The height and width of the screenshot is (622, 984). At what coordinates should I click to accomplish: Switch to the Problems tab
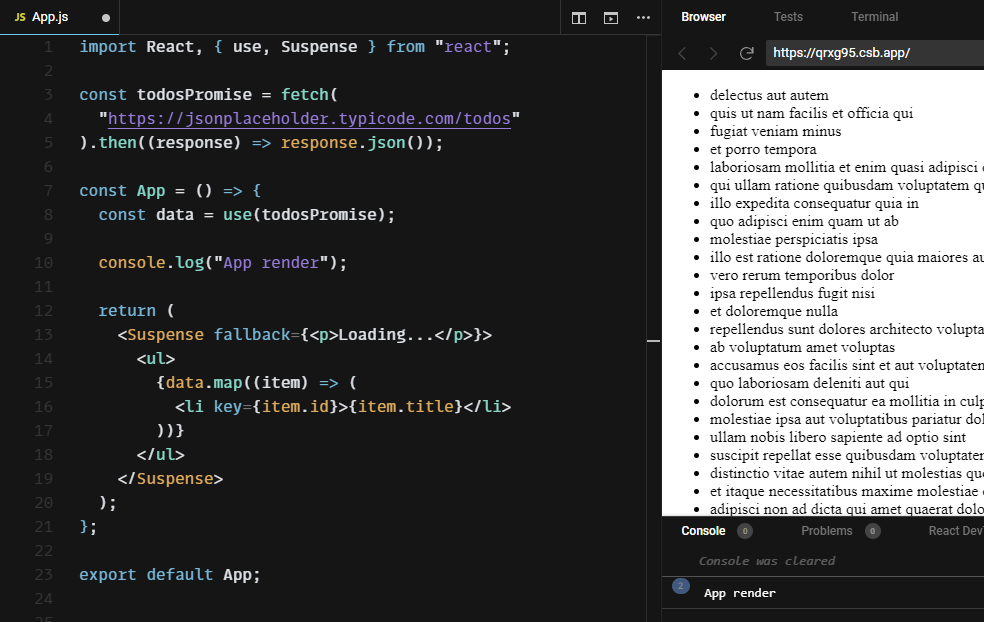click(826, 531)
